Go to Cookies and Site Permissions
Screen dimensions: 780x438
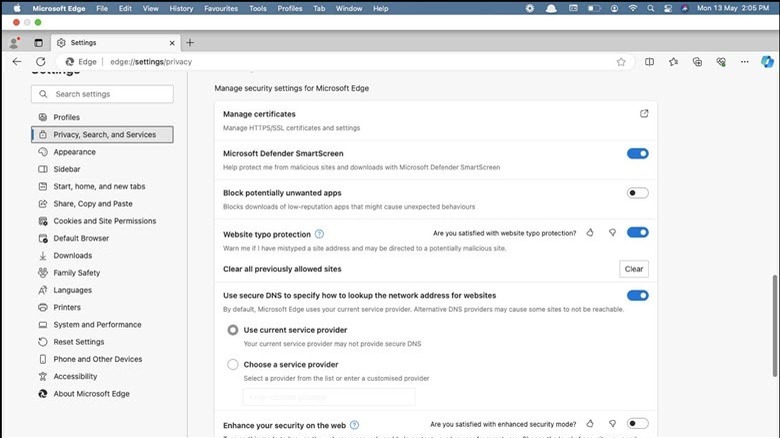coord(104,221)
